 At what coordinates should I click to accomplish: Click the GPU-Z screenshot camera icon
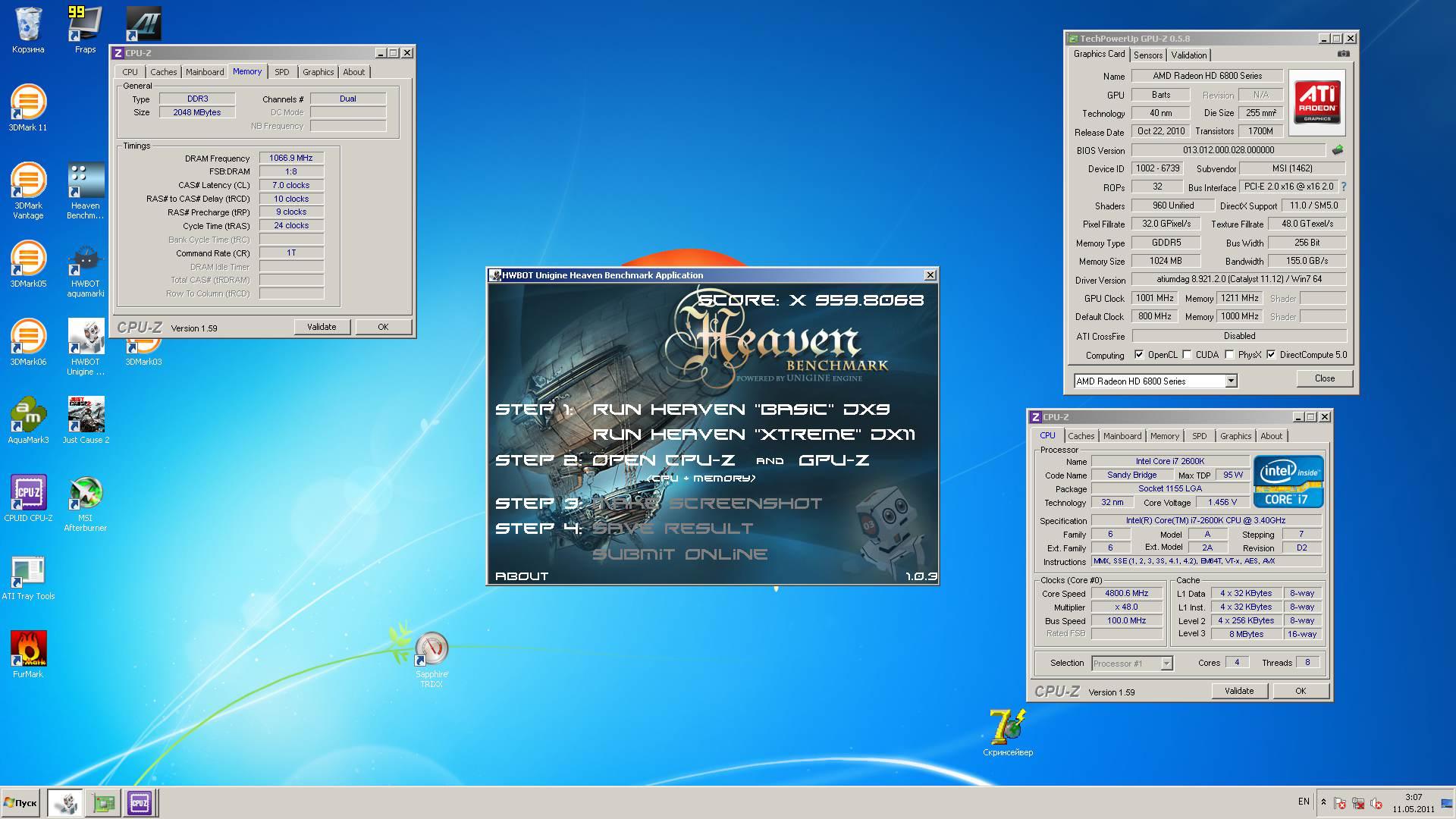pyautogui.click(x=1343, y=54)
